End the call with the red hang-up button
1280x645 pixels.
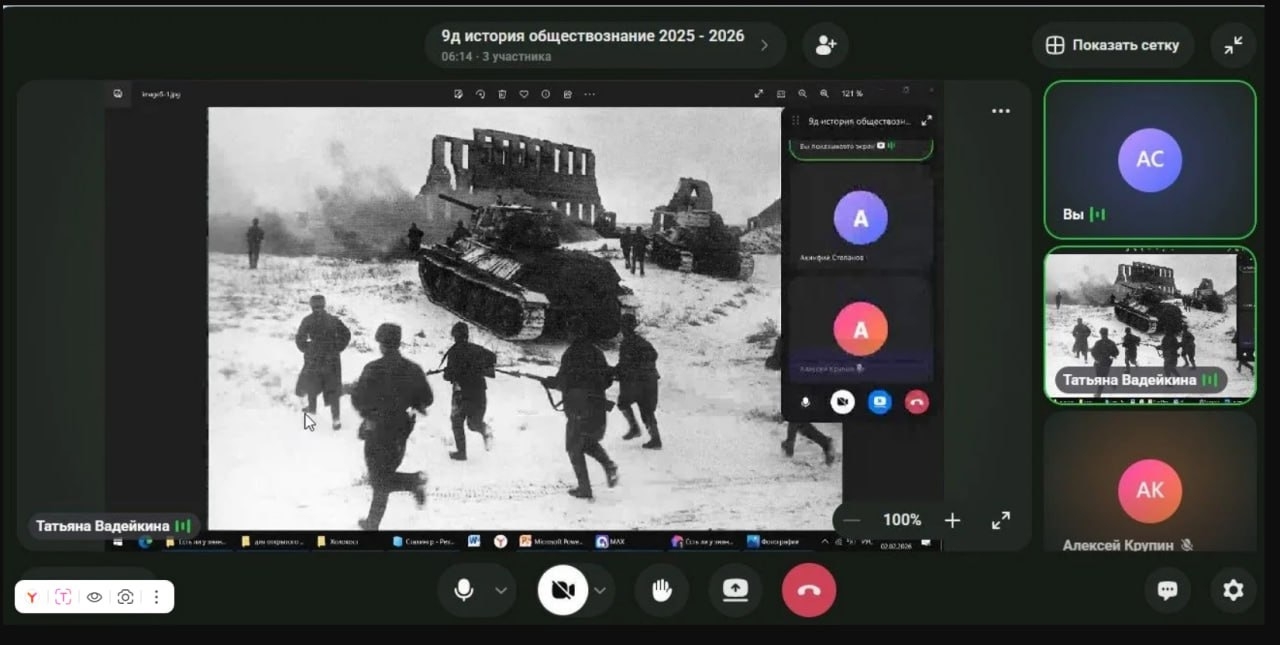[808, 590]
